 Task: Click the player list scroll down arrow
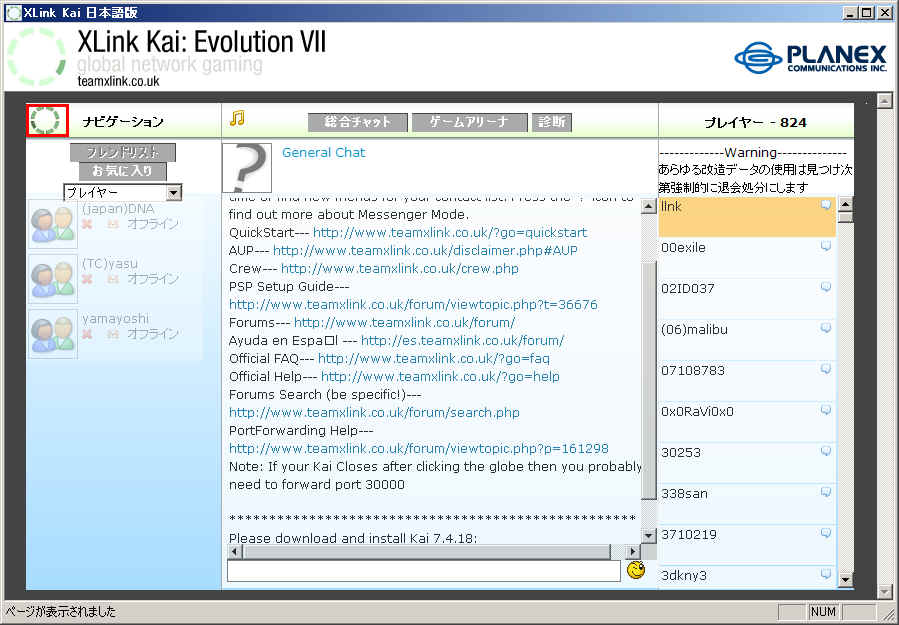click(845, 580)
